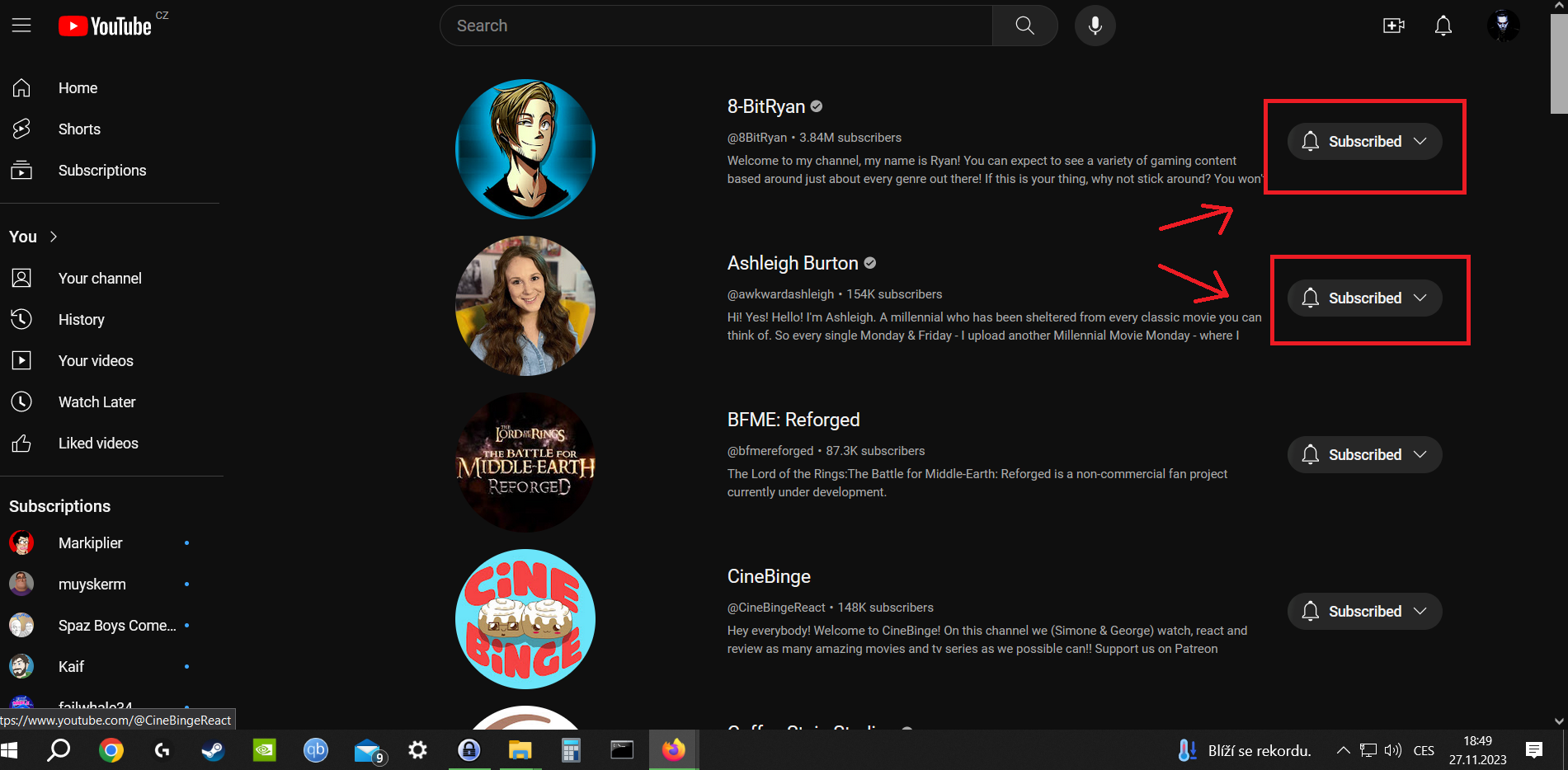Viewport: 1568px width, 770px height.
Task: Open Steam from taskbar
Action: (x=213, y=750)
